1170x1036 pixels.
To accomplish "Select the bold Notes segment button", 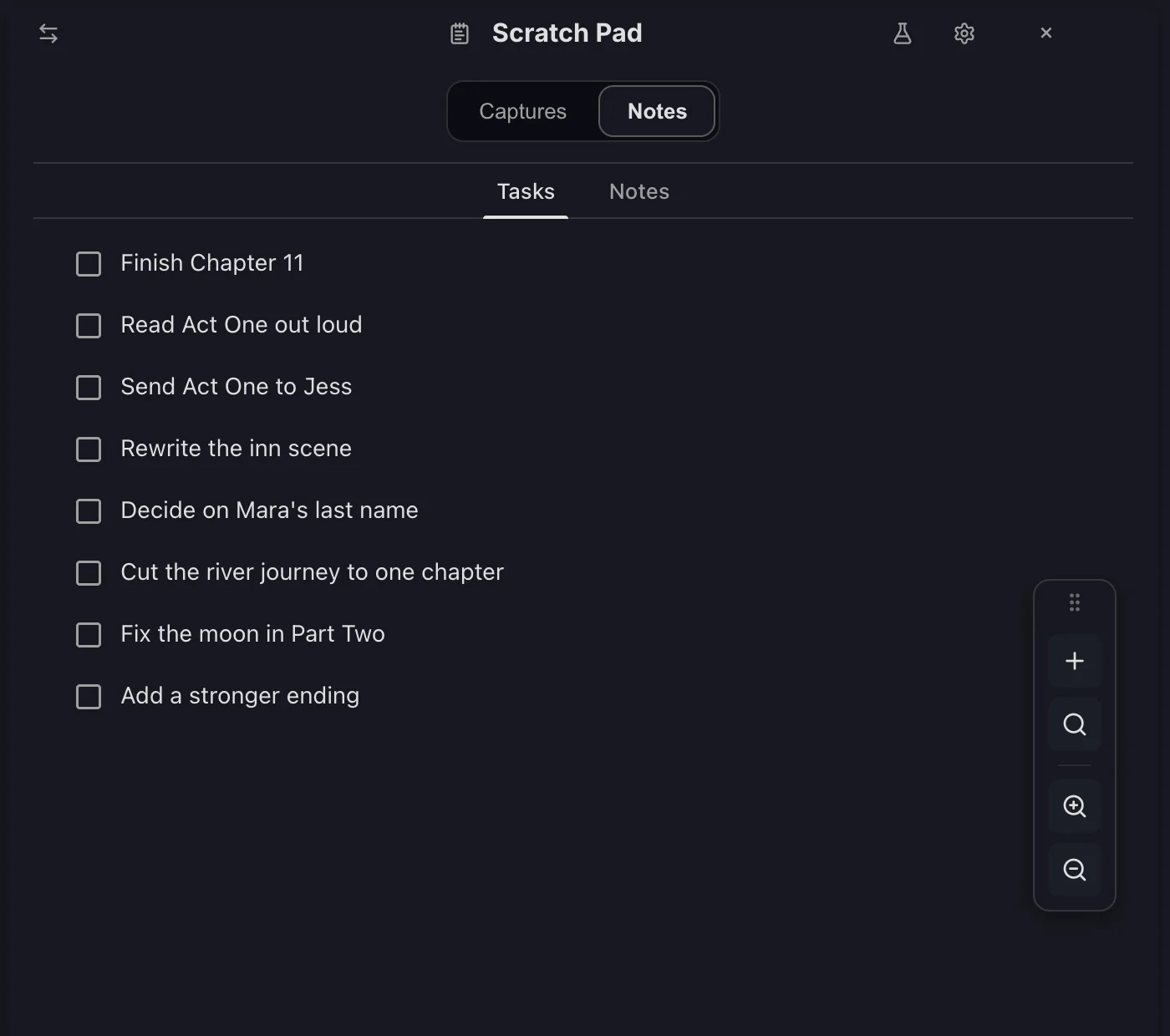I will pyautogui.click(x=657, y=111).
